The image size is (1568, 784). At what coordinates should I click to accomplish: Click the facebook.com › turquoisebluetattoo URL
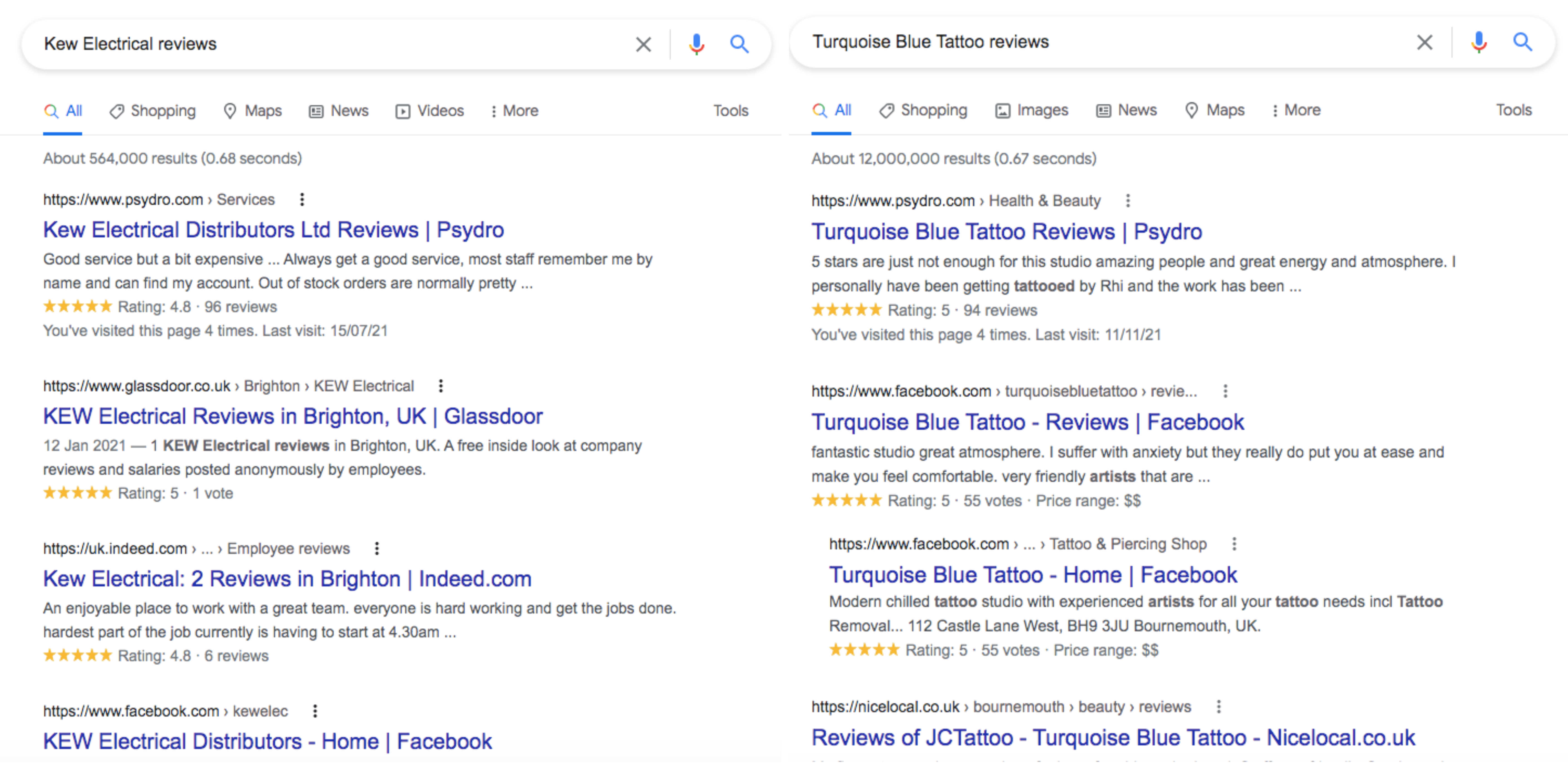(1004, 391)
